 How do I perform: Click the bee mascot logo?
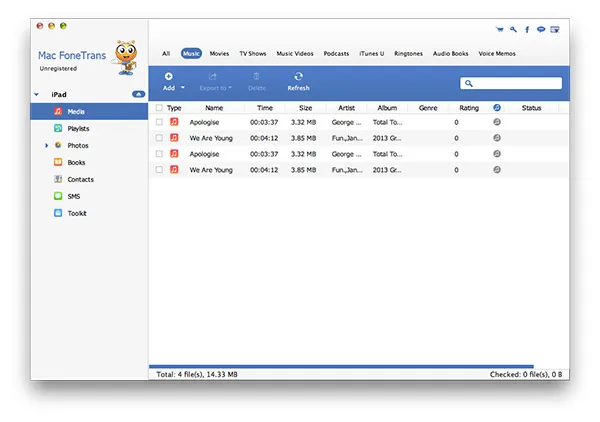coord(126,57)
